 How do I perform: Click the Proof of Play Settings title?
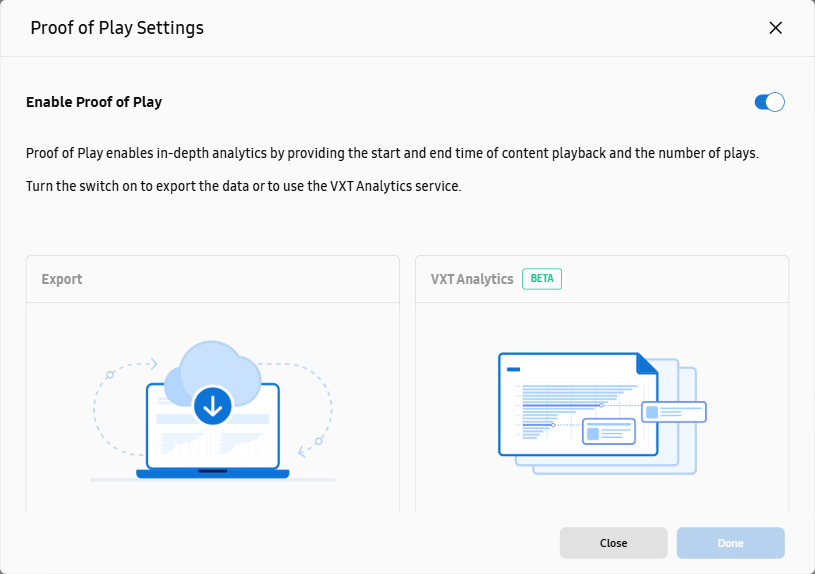(117, 28)
